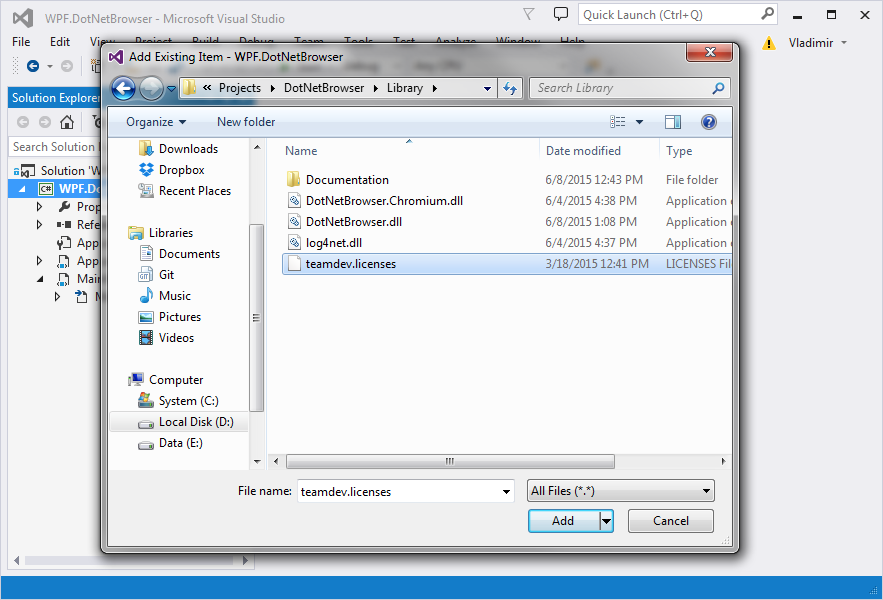Select Data (E:) drive
The width and height of the screenshot is (883, 600).
click(x=170, y=443)
